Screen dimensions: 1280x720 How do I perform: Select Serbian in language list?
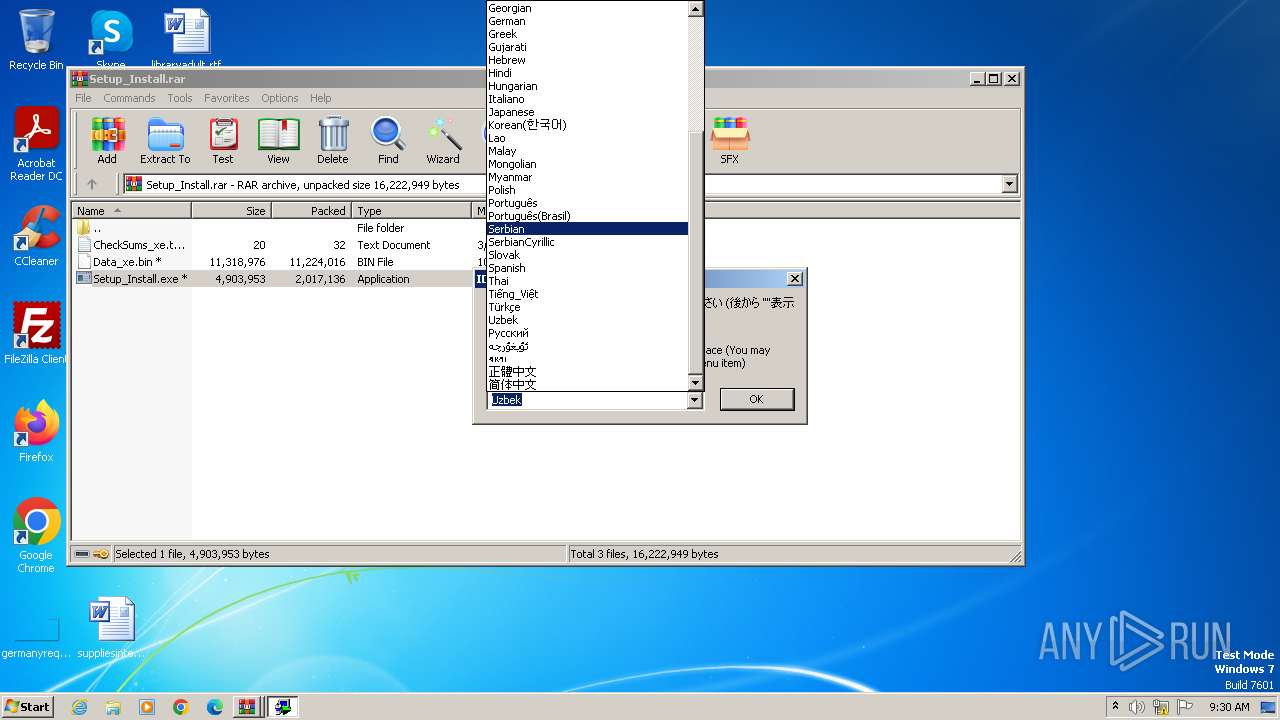click(x=588, y=229)
